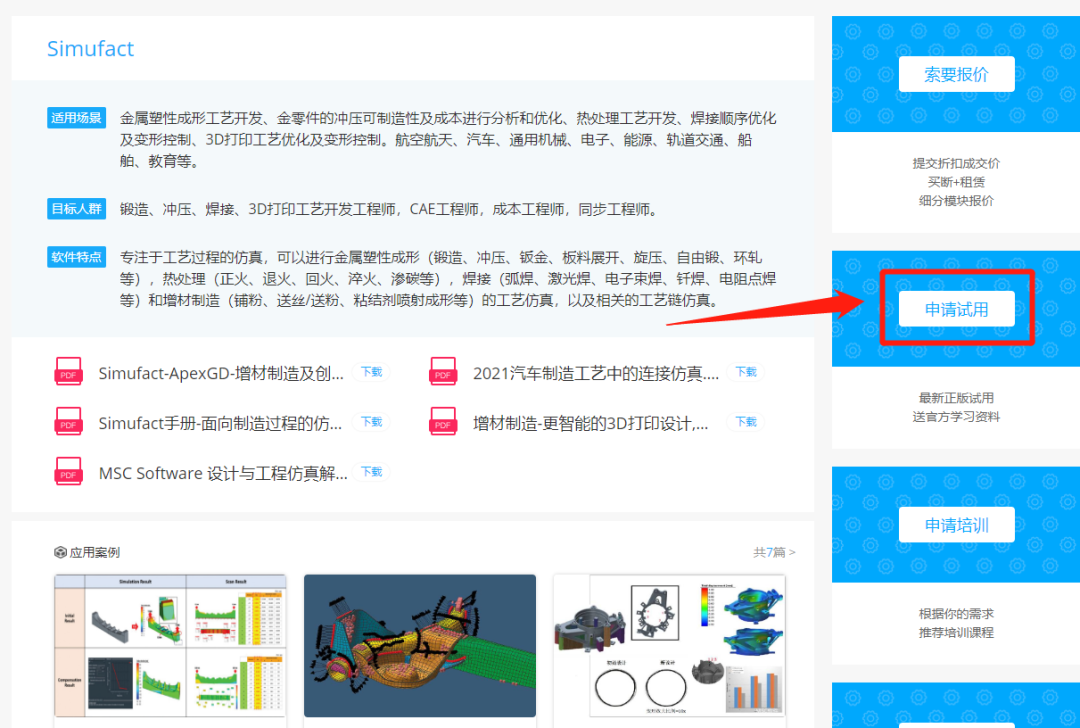Viewport: 1080px width, 728px height.
Task: Click 下载 next to Simufact手册 document
Action: point(371,421)
